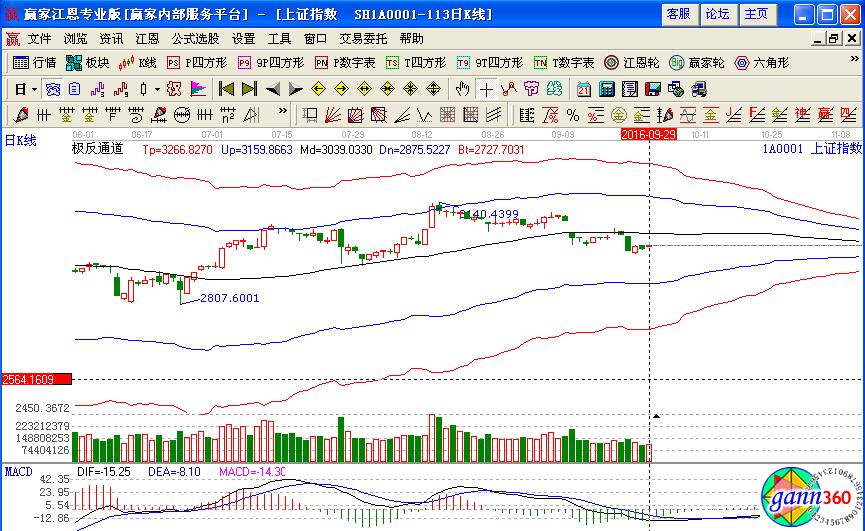
Task: Click the 2016-09-29 date marker
Action: pyautogui.click(x=648, y=133)
